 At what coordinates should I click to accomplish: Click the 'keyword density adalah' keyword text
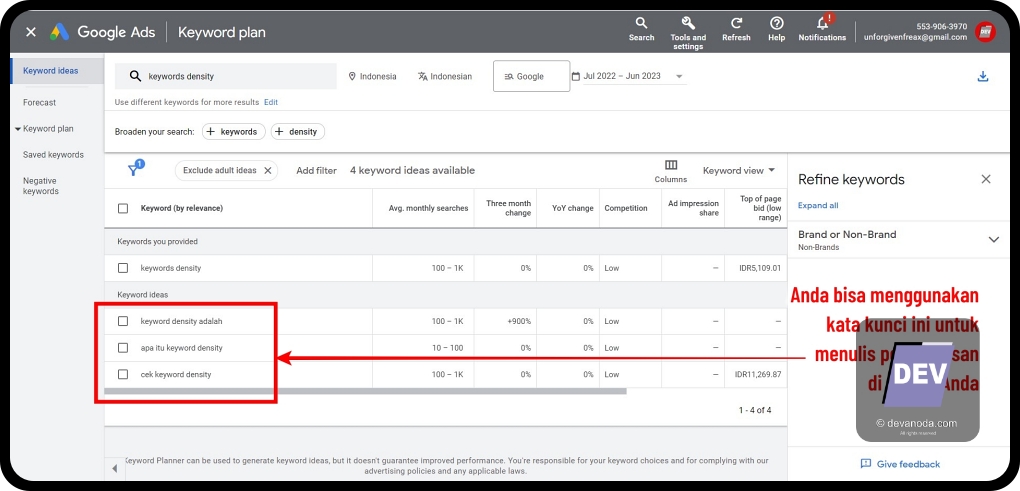[x=181, y=321]
